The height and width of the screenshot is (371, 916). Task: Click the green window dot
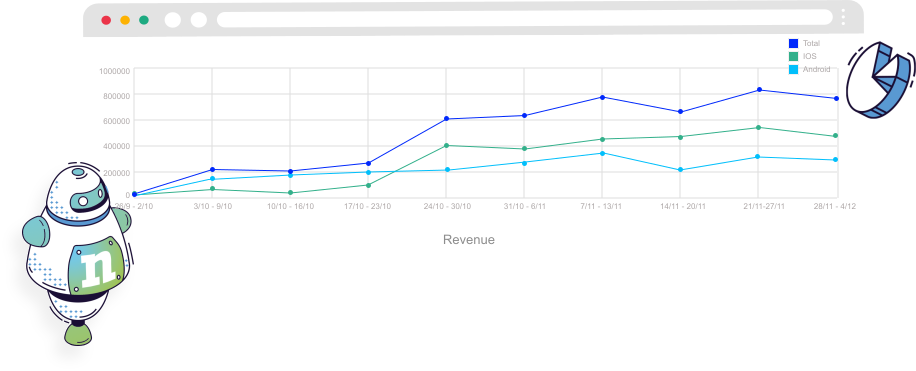coord(144,20)
